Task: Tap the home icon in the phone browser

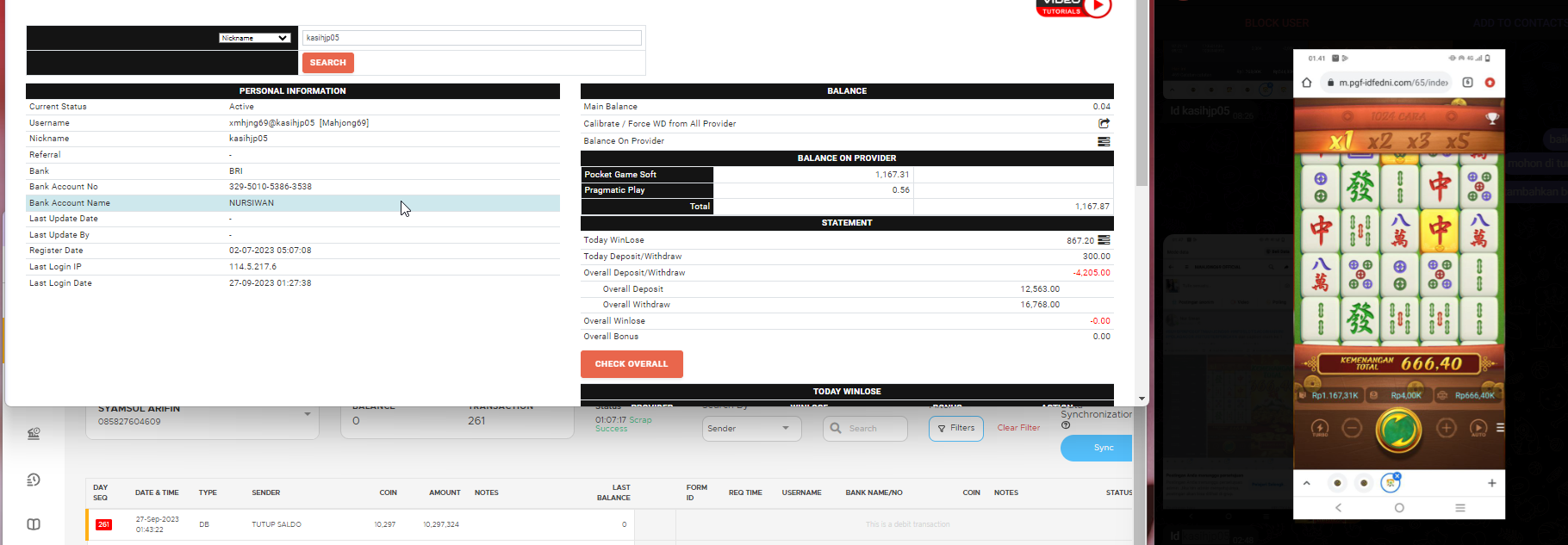Action: (x=1307, y=83)
